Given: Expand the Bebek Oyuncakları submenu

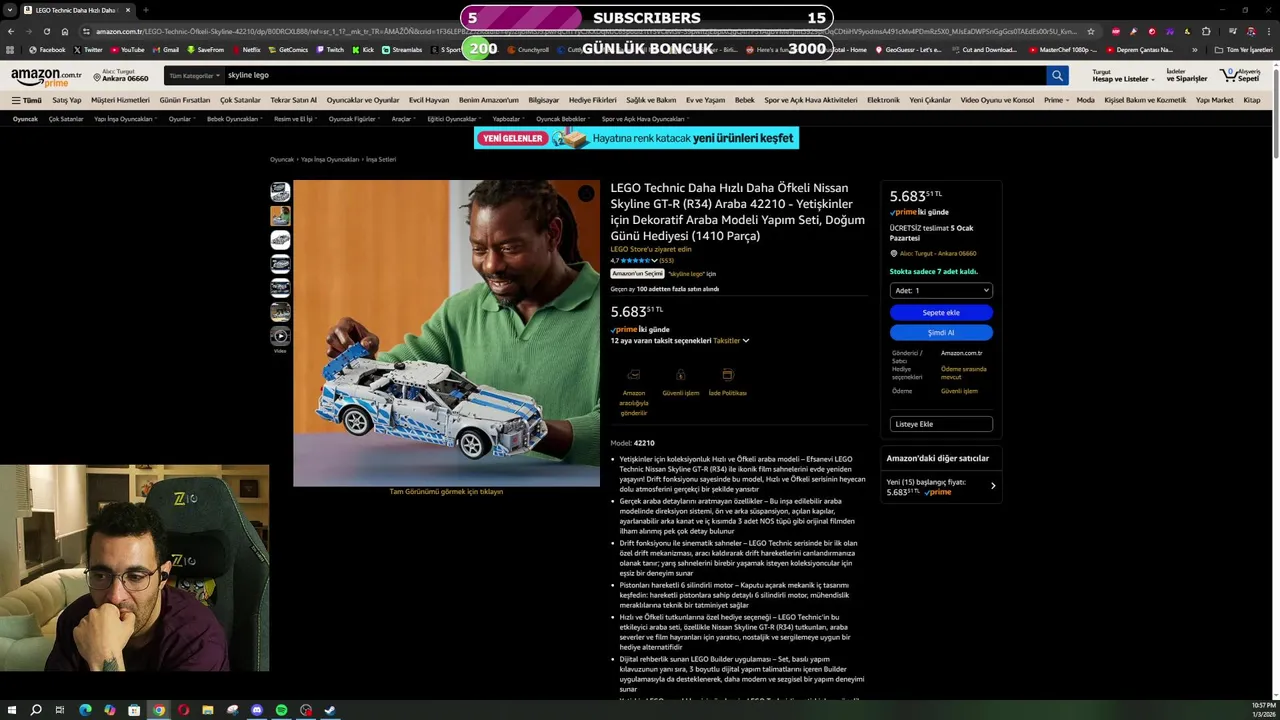Looking at the screenshot, I should click(235, 119).
